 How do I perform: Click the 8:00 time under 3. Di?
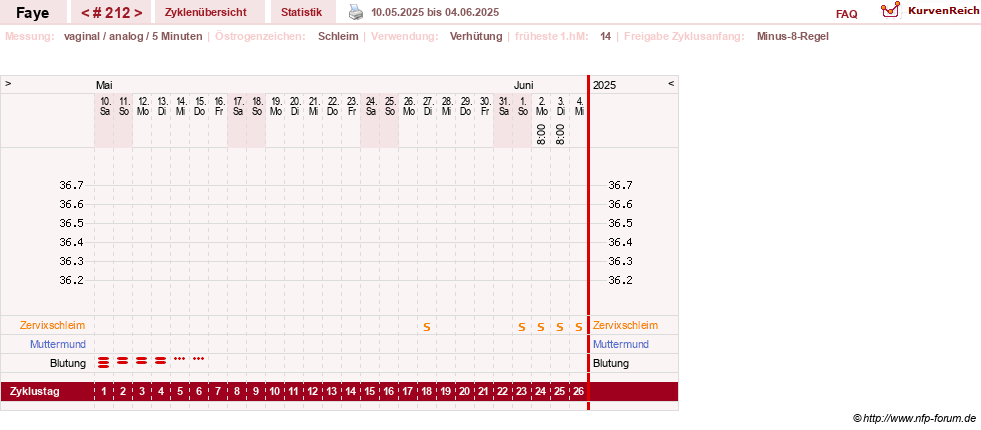coord(560,134)
